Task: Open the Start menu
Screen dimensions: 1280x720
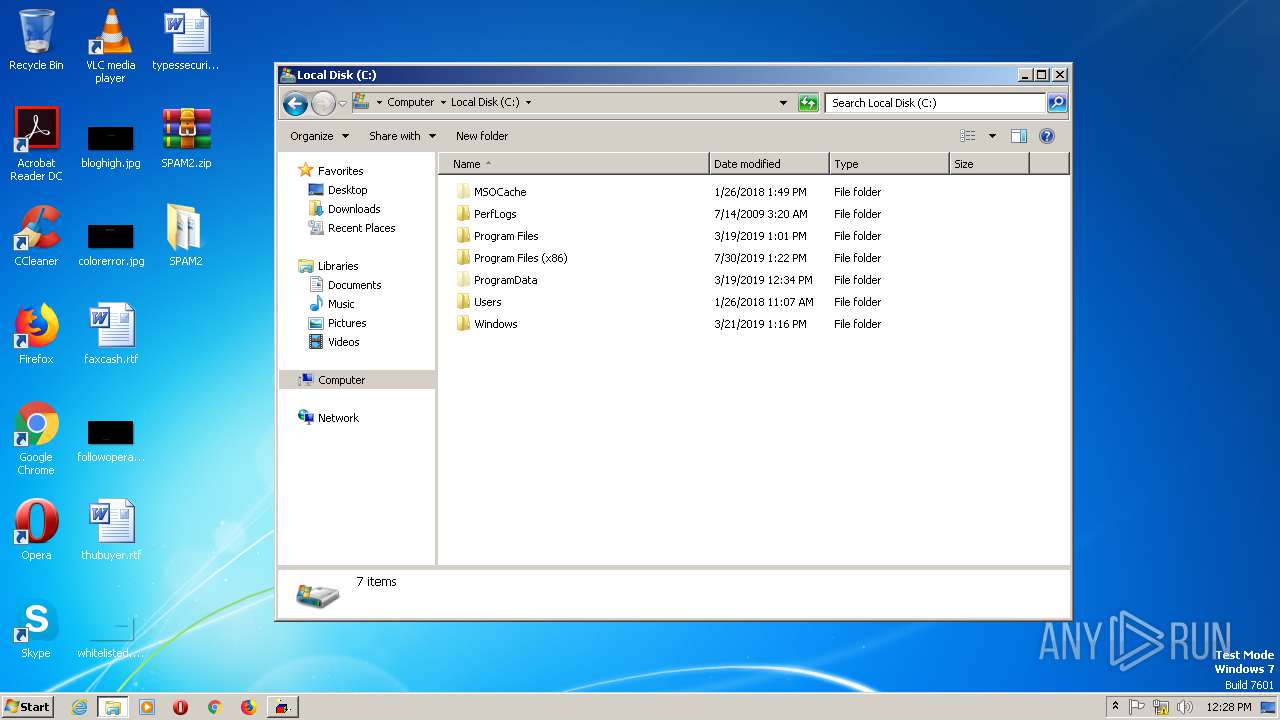Action: click(x=28, y=707)
